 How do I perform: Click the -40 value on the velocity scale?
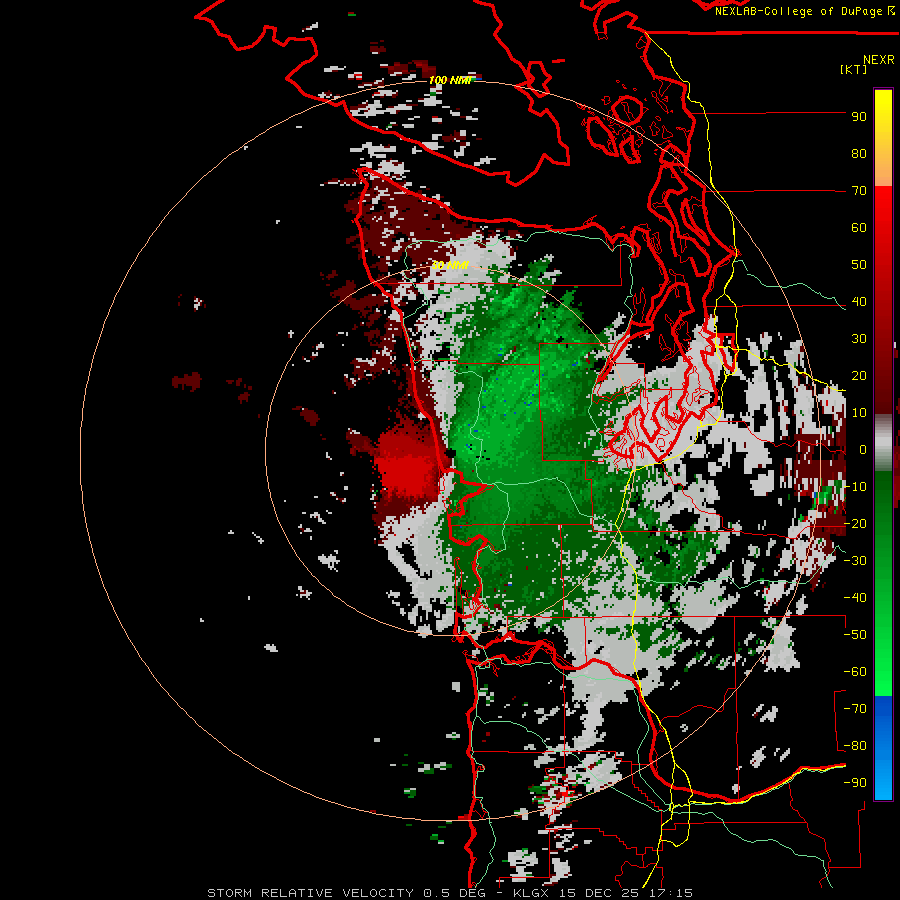point(855,598)
